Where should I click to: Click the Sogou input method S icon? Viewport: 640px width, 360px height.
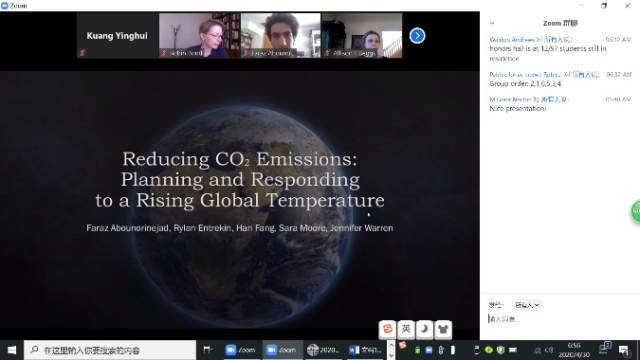click(387, 329)
